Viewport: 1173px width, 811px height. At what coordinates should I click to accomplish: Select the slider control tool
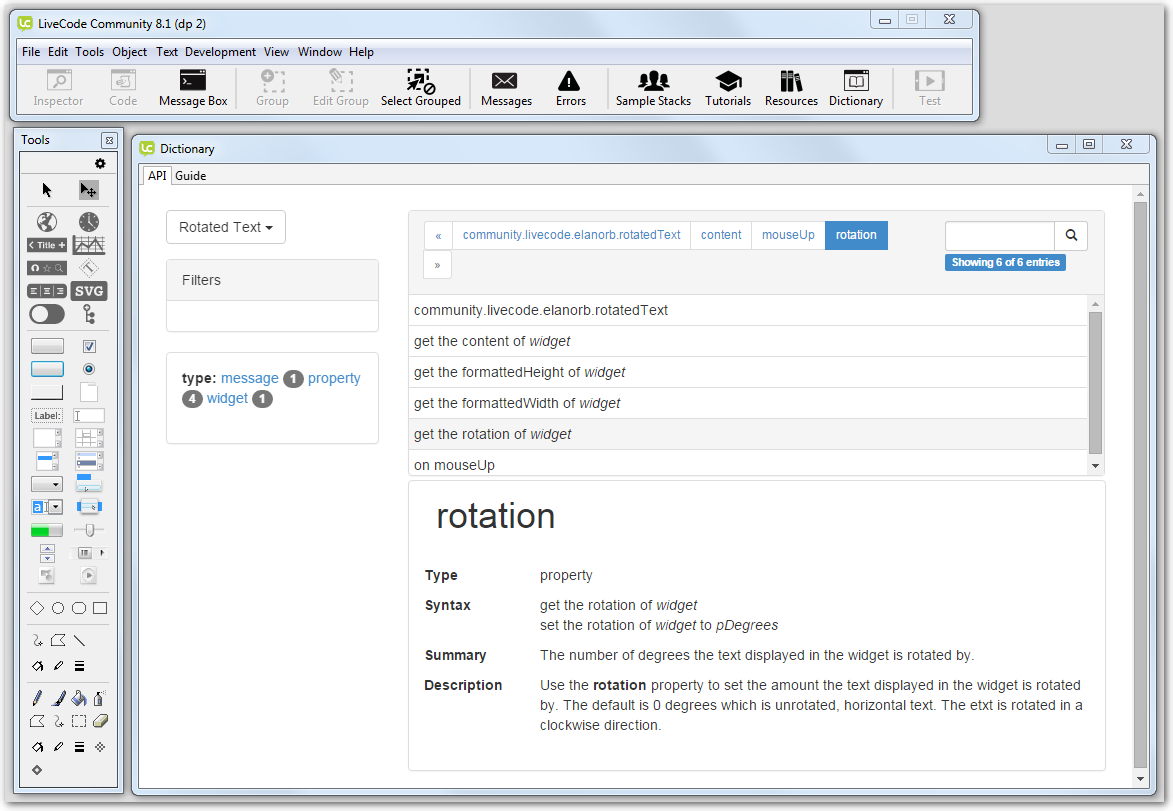coord(89,530)
